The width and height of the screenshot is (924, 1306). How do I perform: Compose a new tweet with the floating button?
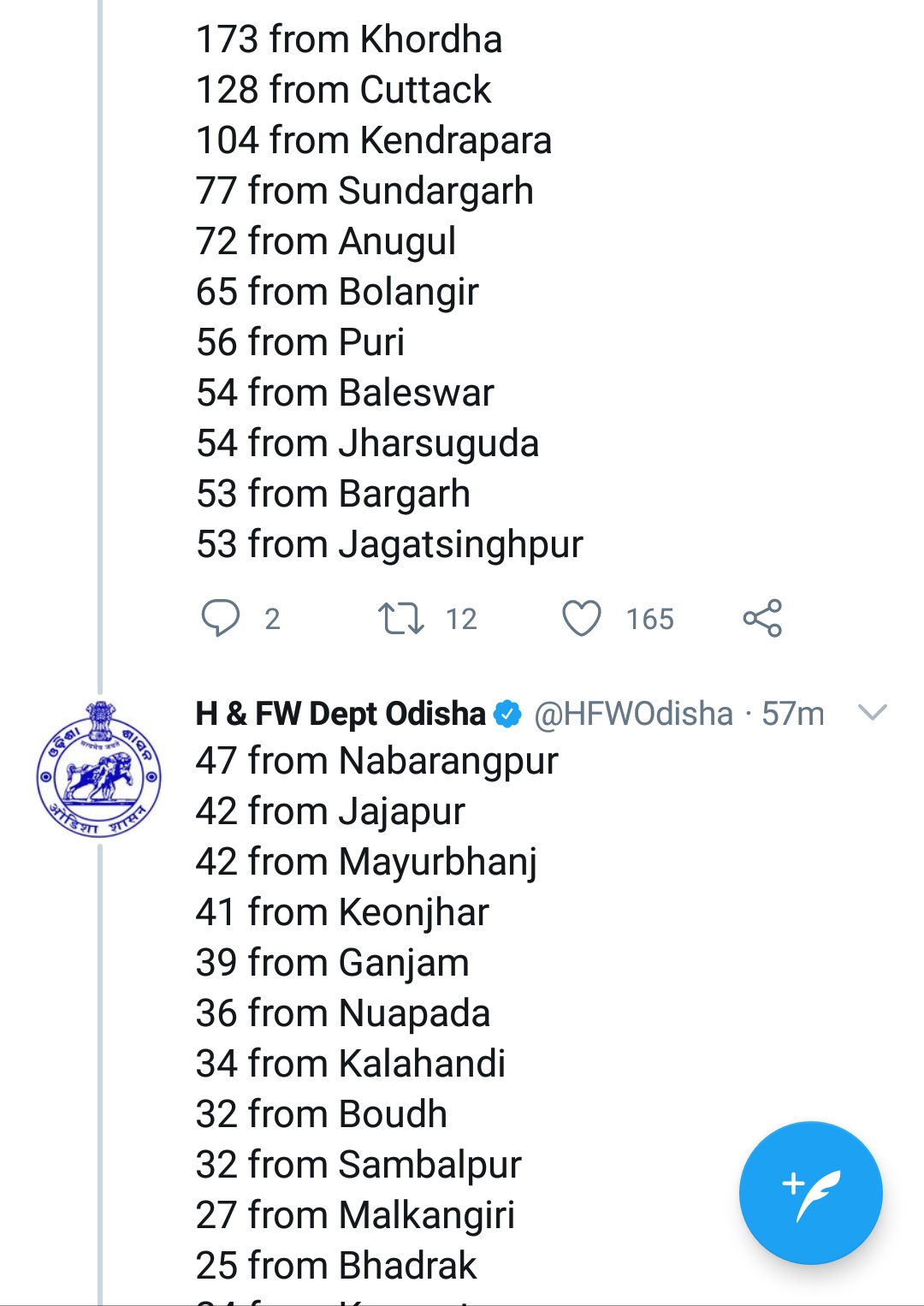[810, 1192]
